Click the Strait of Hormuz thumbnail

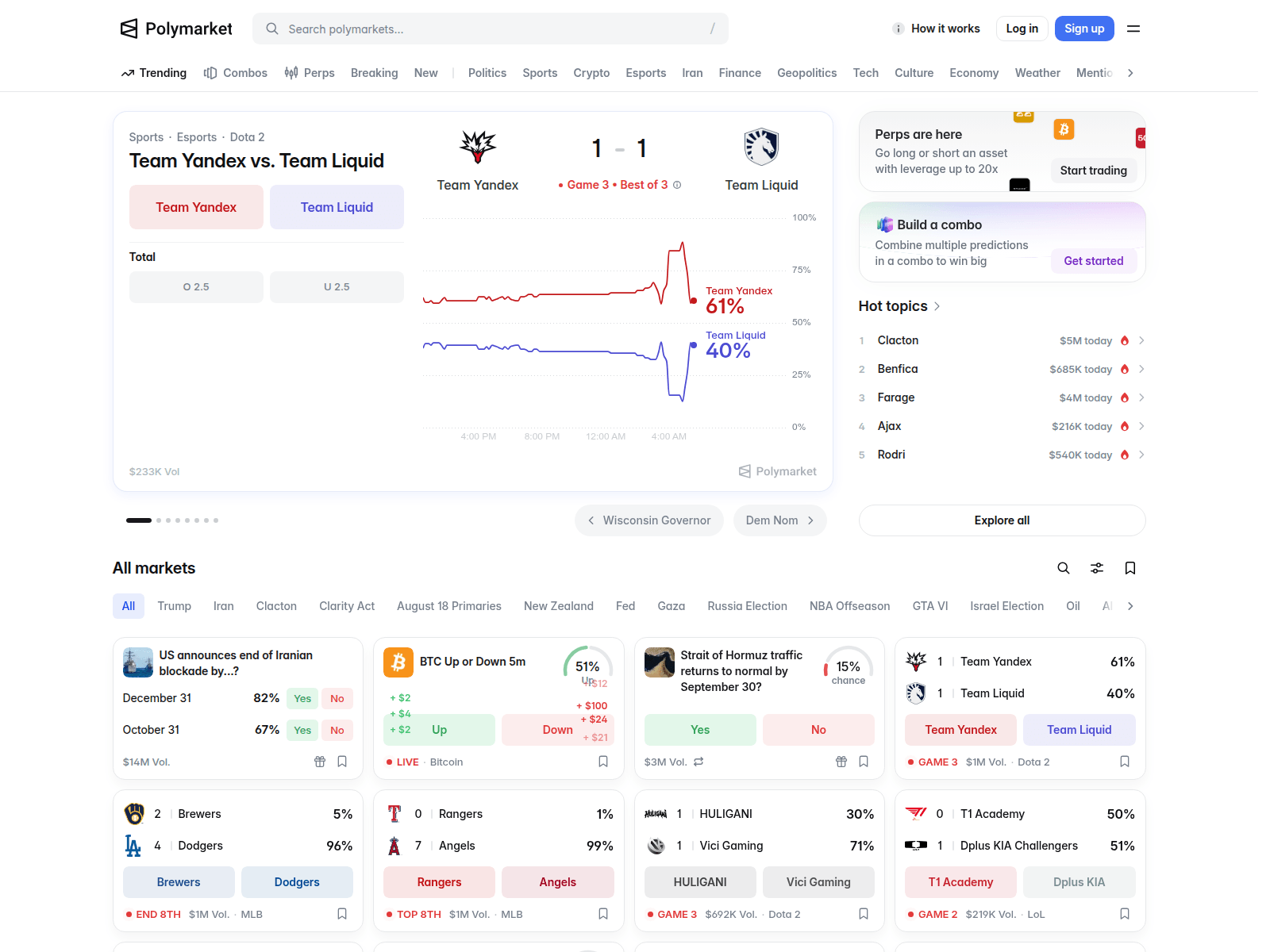[660, 662]
